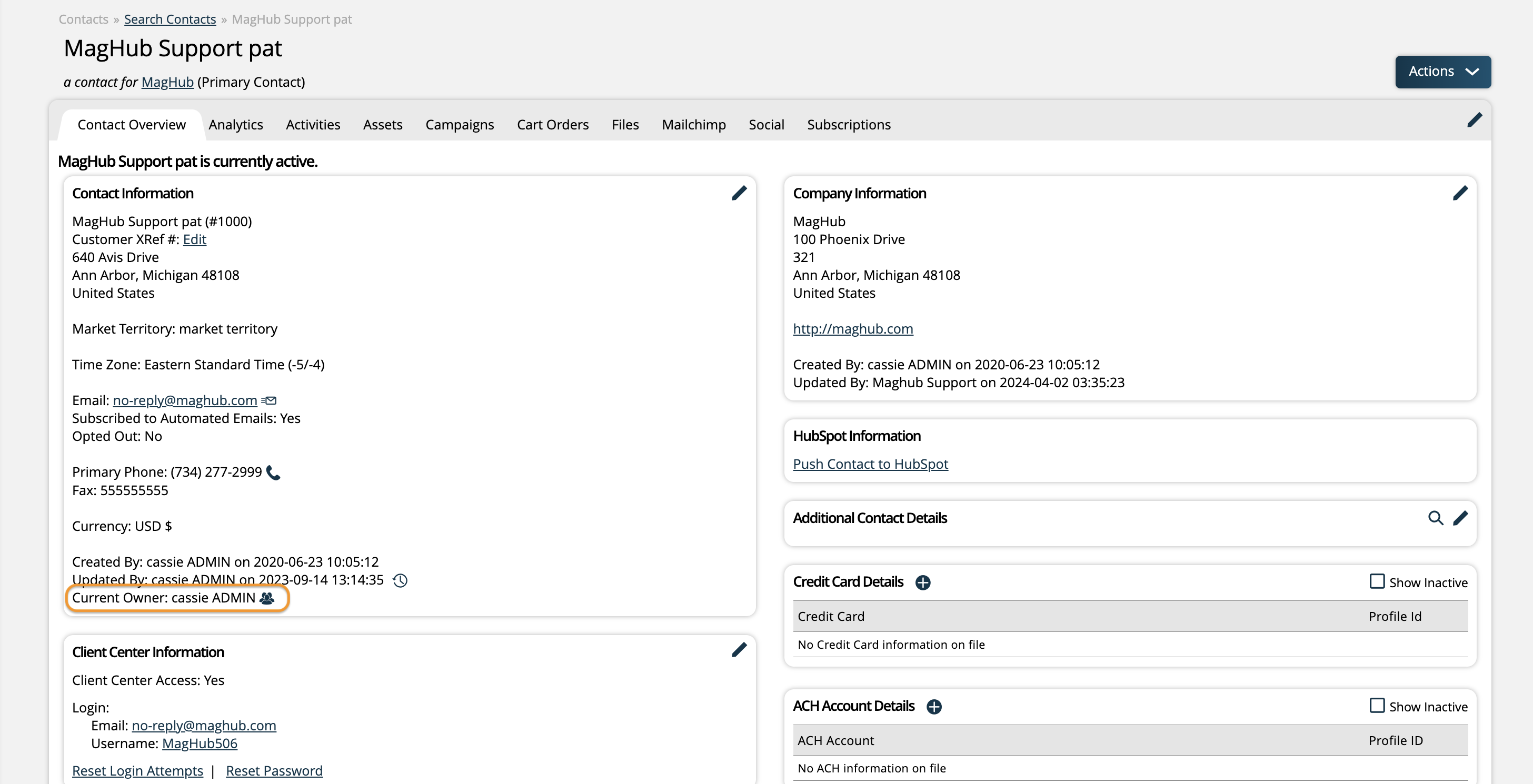Toggle Show Inactive for ACH Account Details
The height and width of the screenshot is (784, 1533).
[x=1377, y=706]
